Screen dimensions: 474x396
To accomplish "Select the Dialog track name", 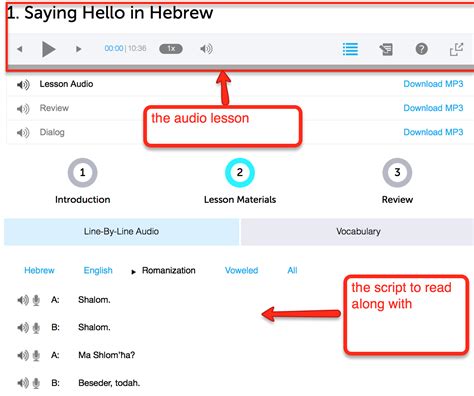I will coord(52,132).
